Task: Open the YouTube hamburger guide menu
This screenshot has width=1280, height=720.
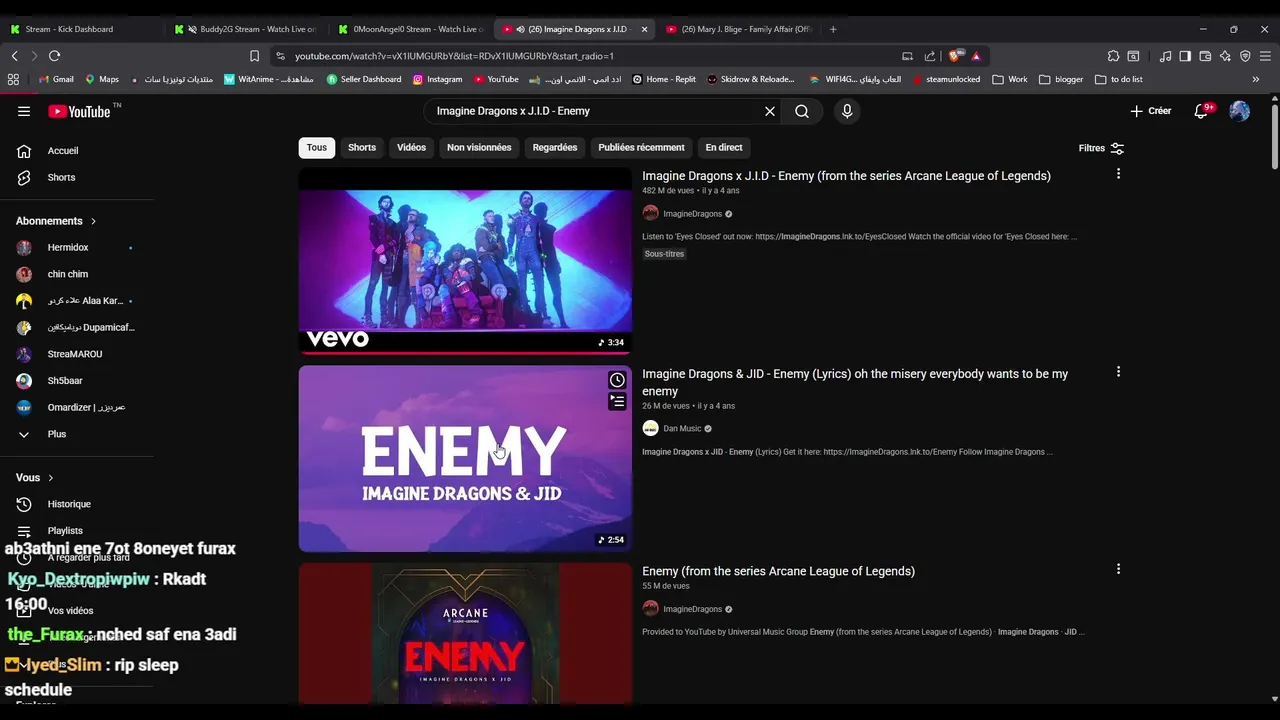Action: pos(24,111)
